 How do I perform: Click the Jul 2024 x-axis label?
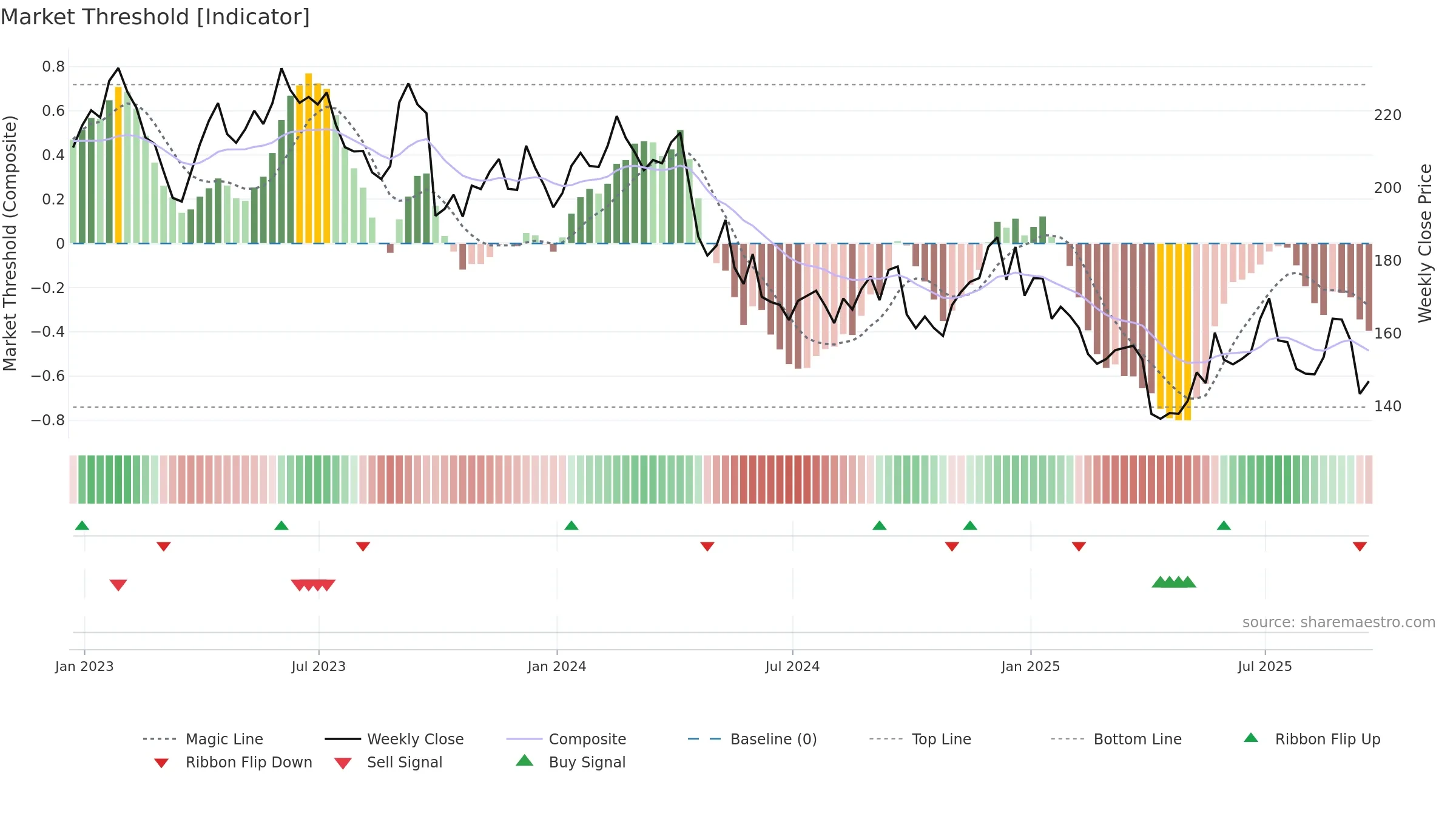pyautogui.click(x=792, y=666)
